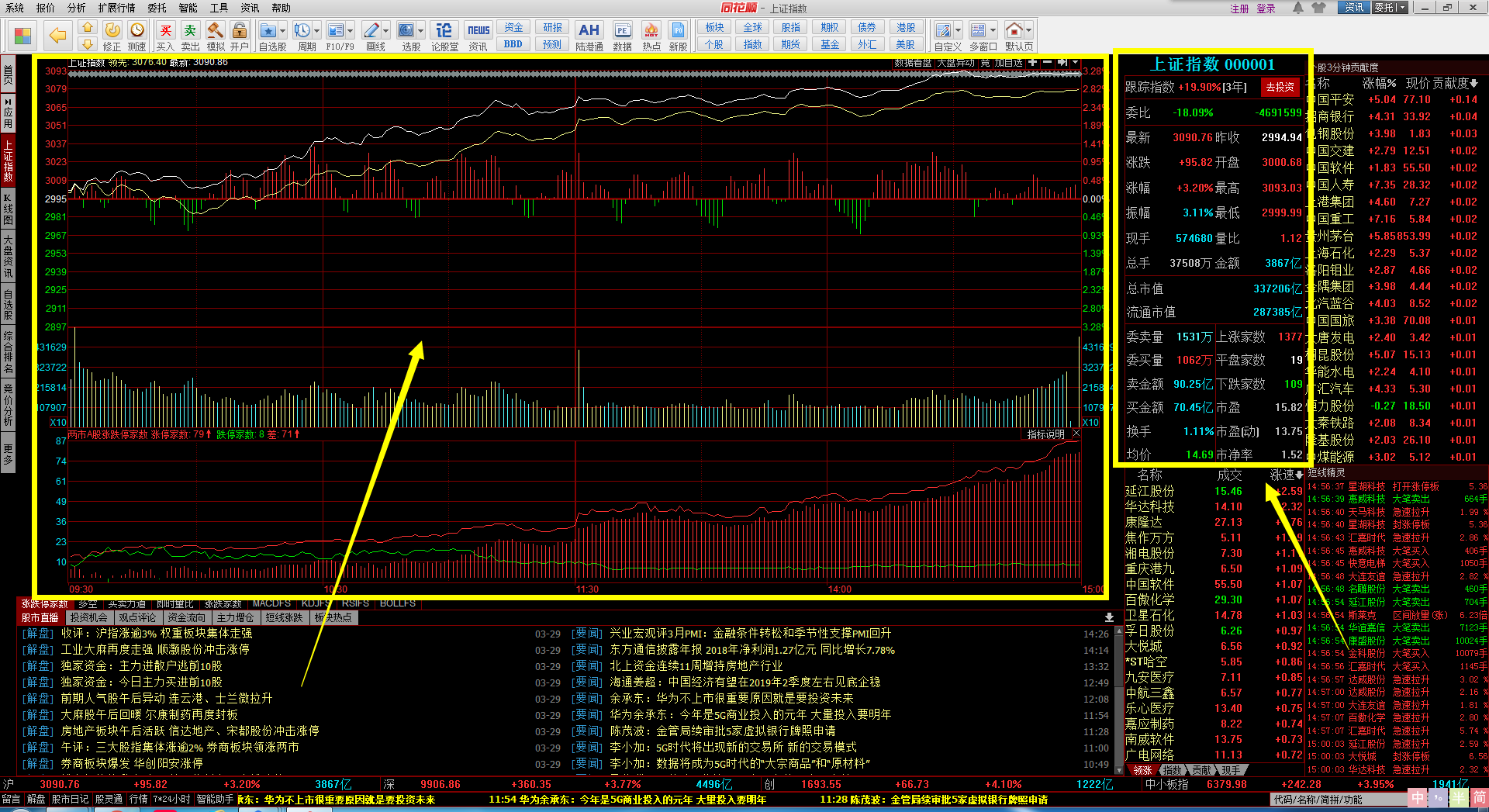Screen dimensions: 1489x812
Task: Switch to the KDJFS indicator tab
Action: pyautogui.click(x=316, y=603)
